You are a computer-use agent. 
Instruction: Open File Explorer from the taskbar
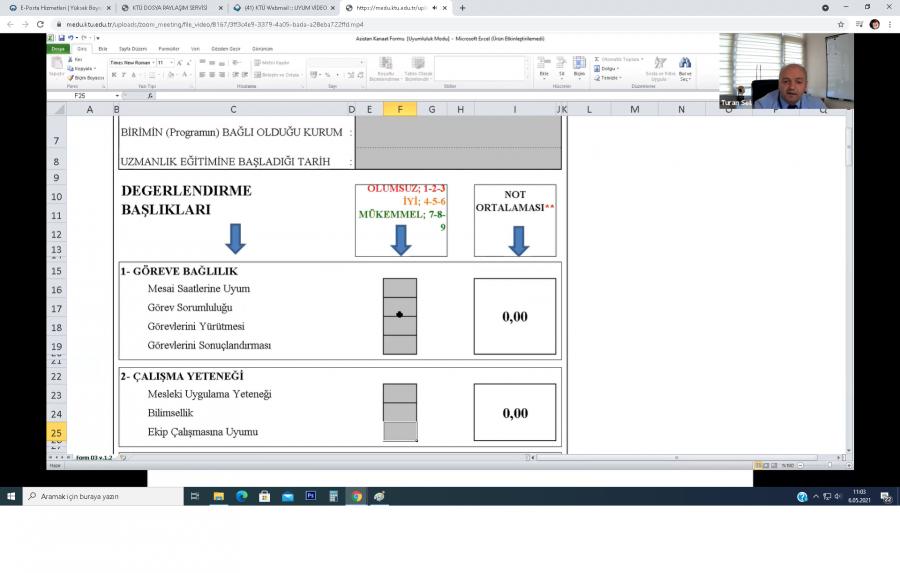click(218, 496)
